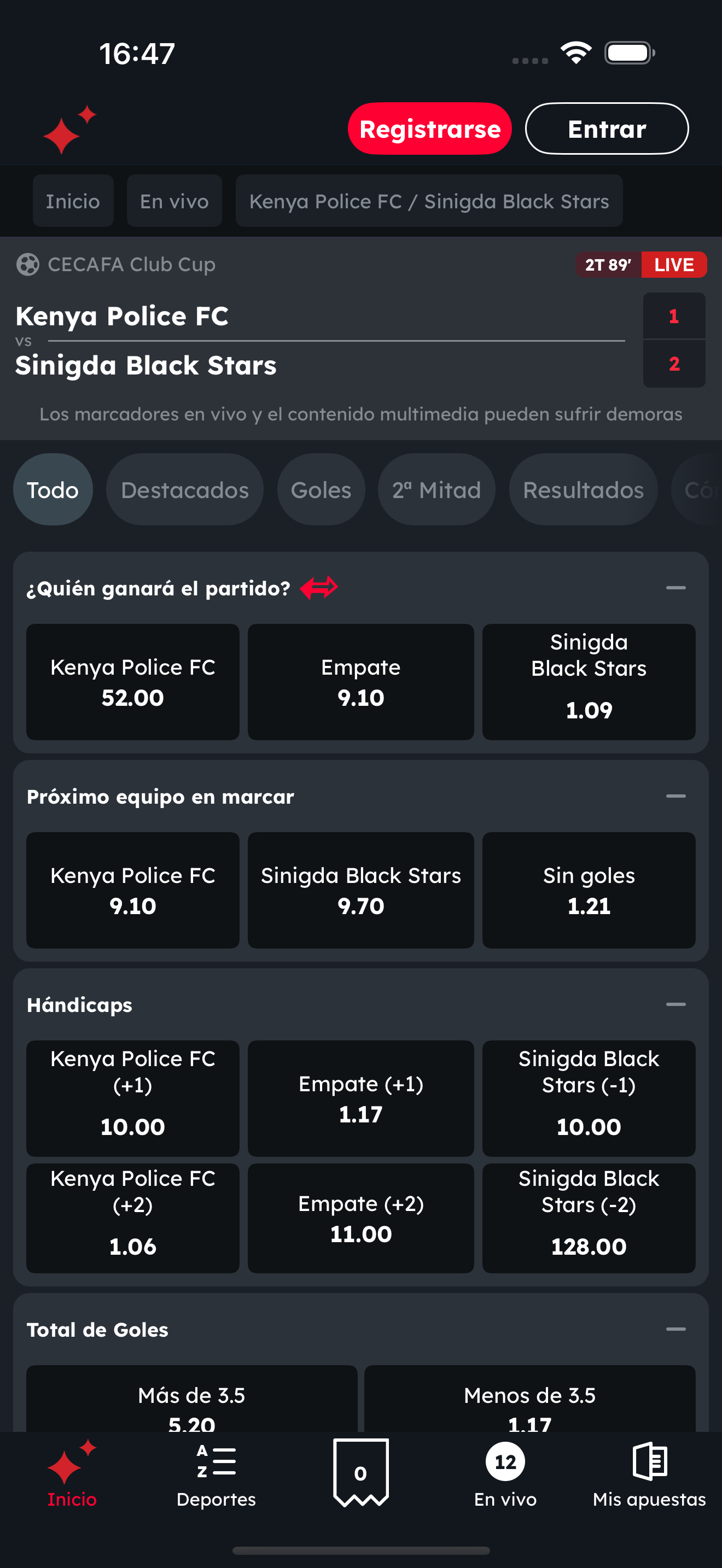Screen dimensions: 722x1568
Task: Open the En vivo breadcrumb link
Action: tap(174, 201)
